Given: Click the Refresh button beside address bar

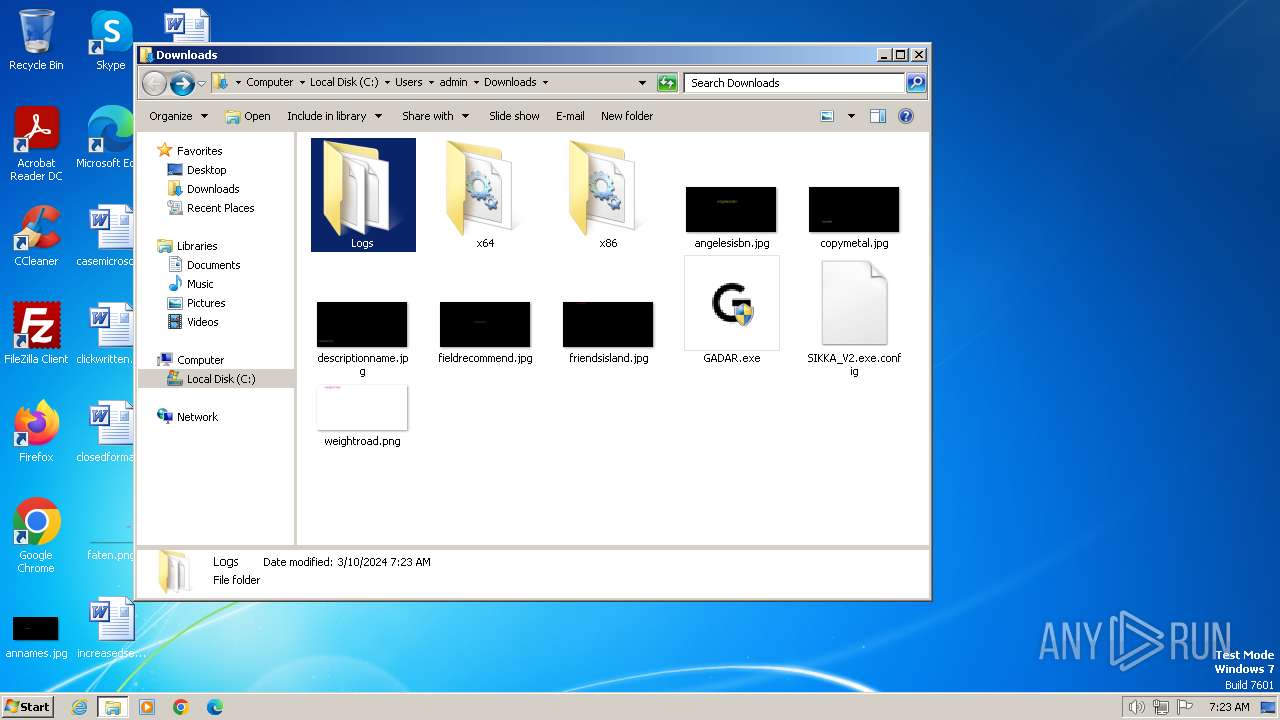Looking at the screenshot, I should pos(667,83).
